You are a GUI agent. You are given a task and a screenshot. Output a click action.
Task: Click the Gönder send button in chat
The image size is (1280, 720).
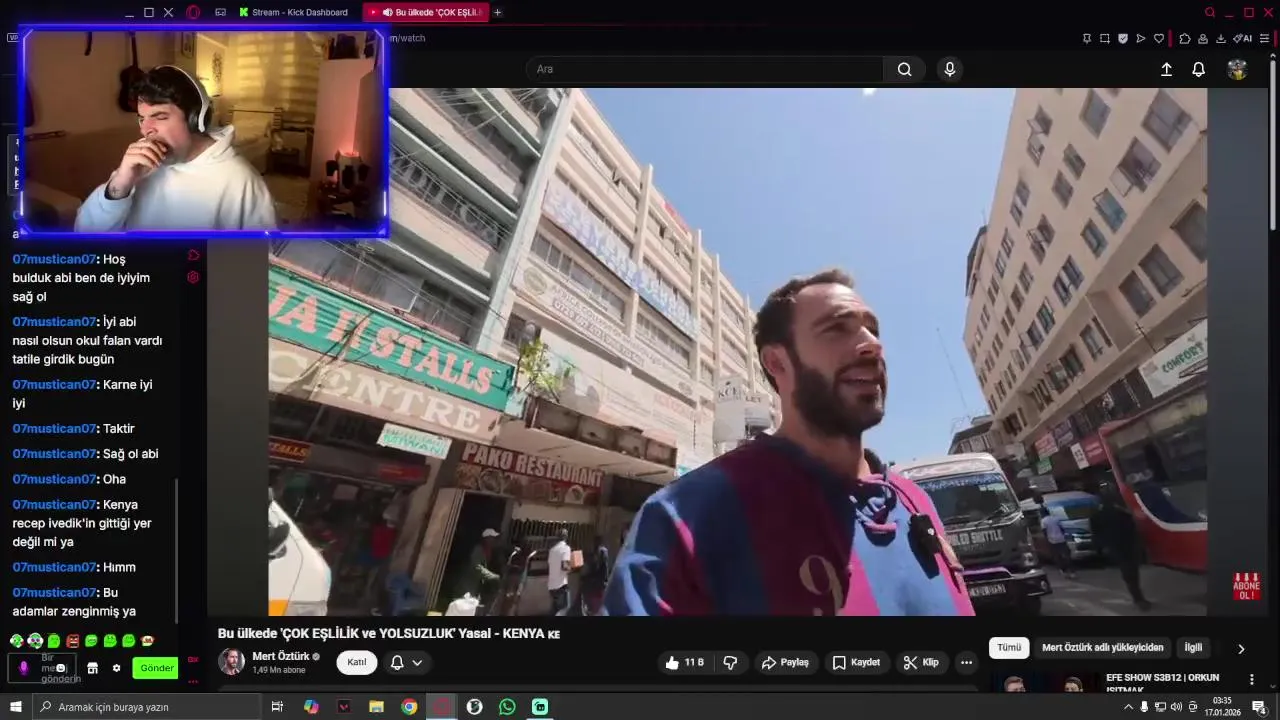coord(156,668)
